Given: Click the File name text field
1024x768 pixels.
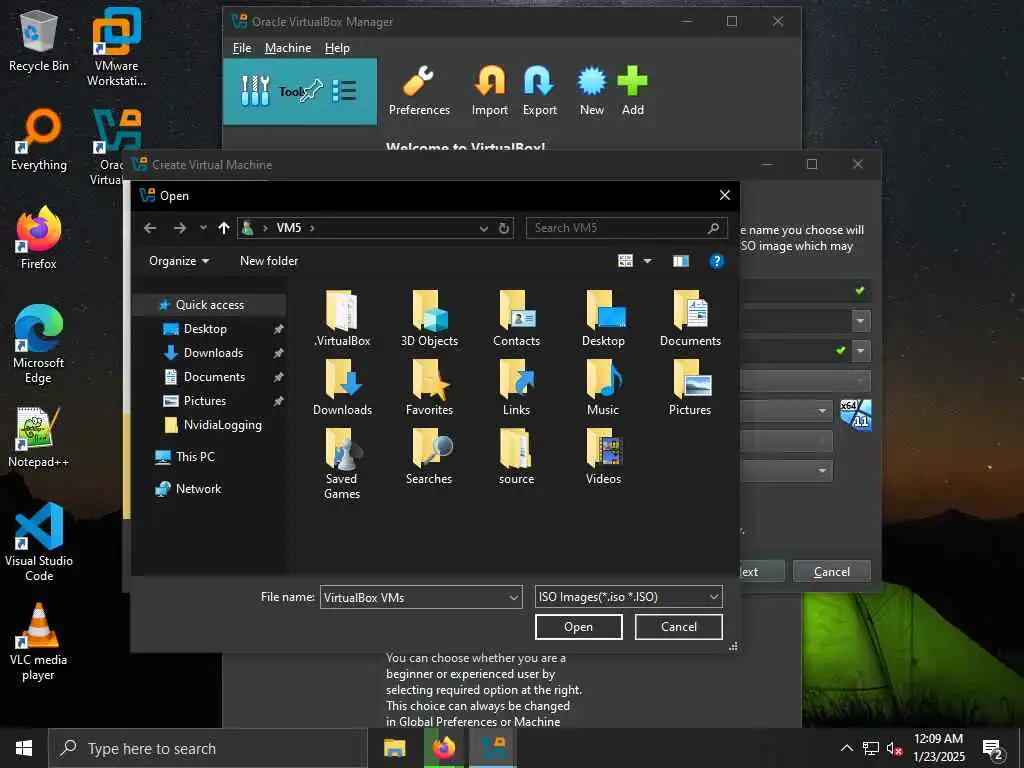Looking at the screenshot, I should click(413, 597).
